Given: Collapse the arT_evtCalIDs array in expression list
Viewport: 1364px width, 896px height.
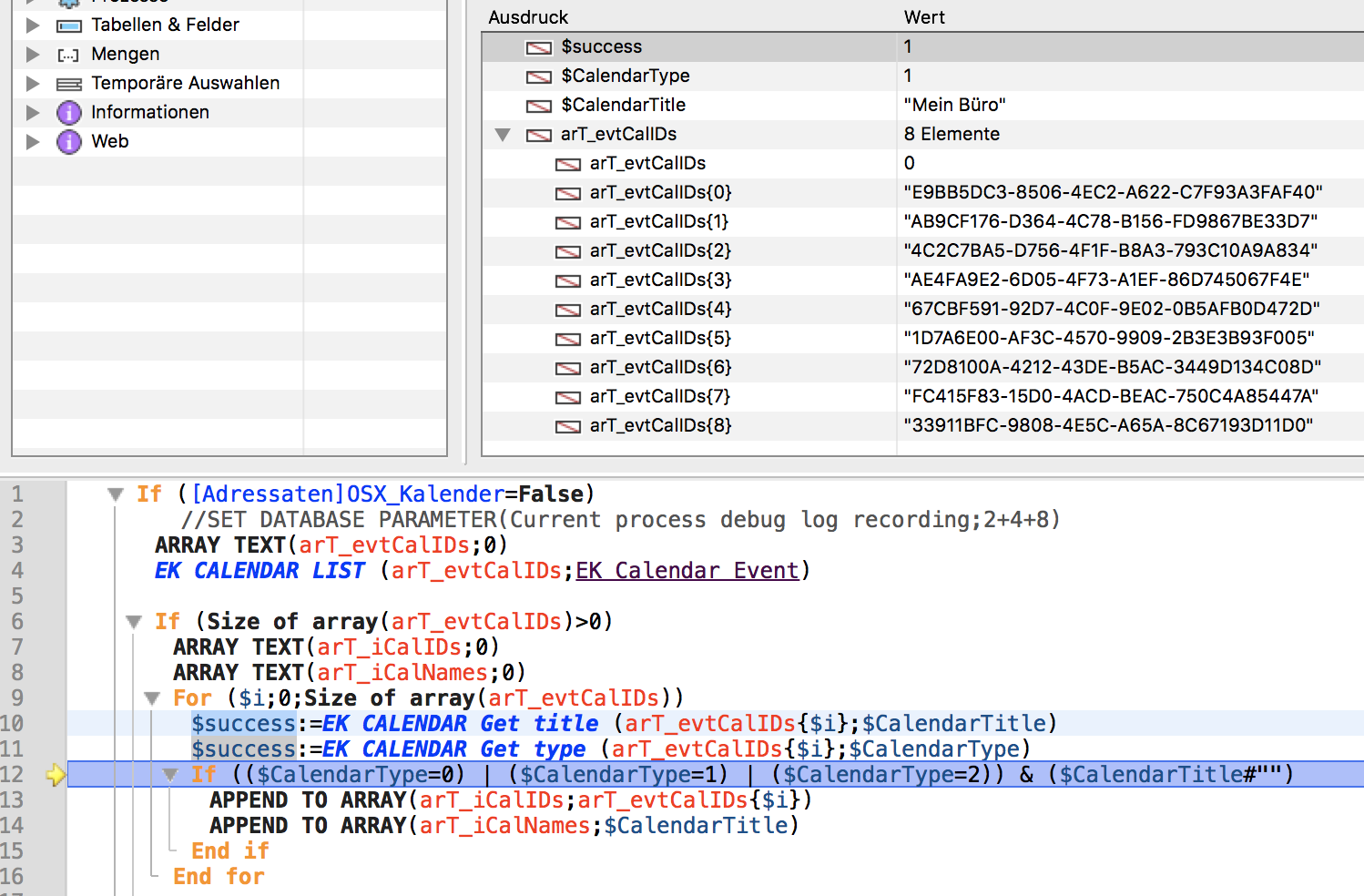Looking at the screenshot, I should click(503, 135).
